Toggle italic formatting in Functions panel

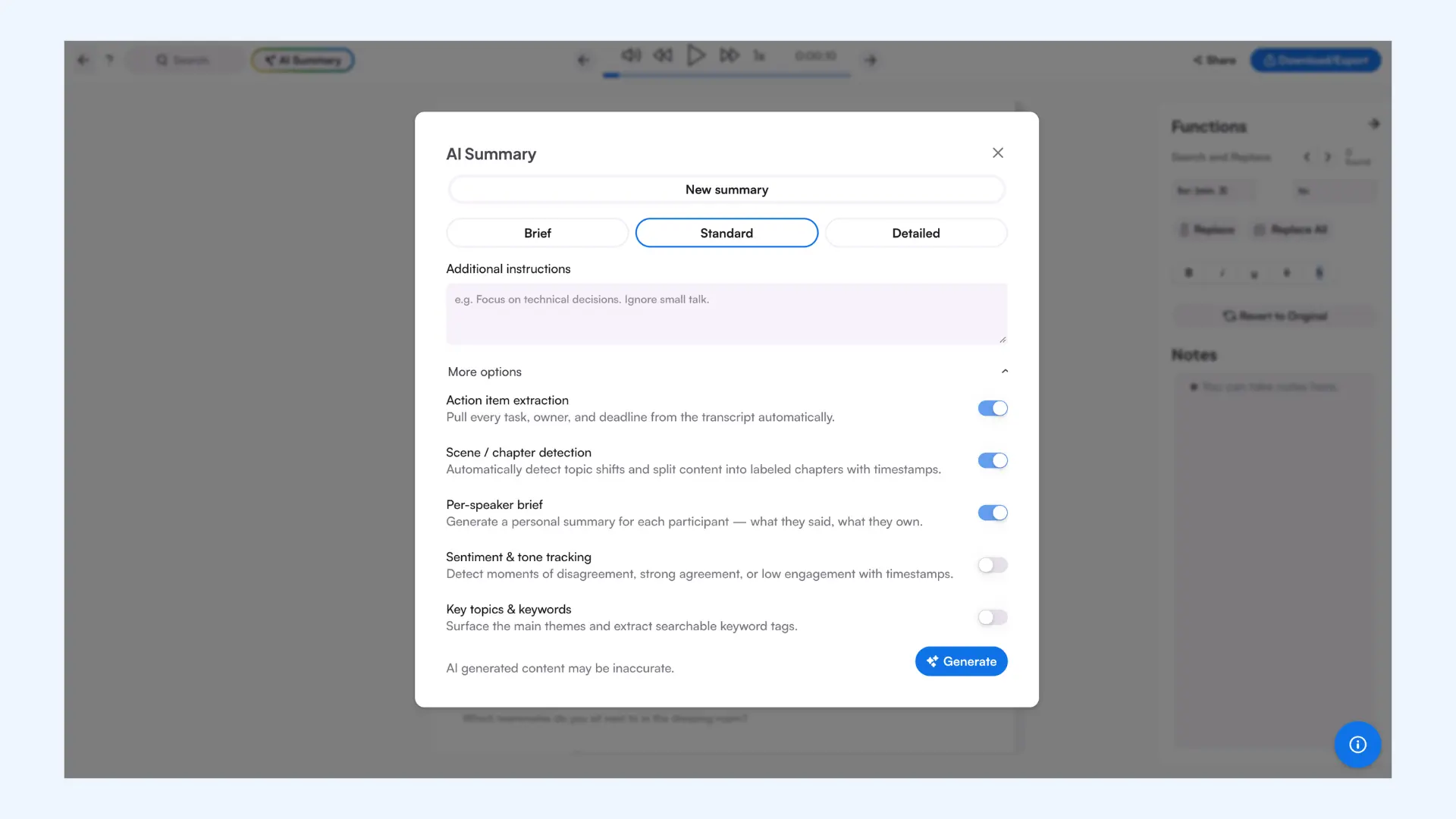click(1222, 273)
